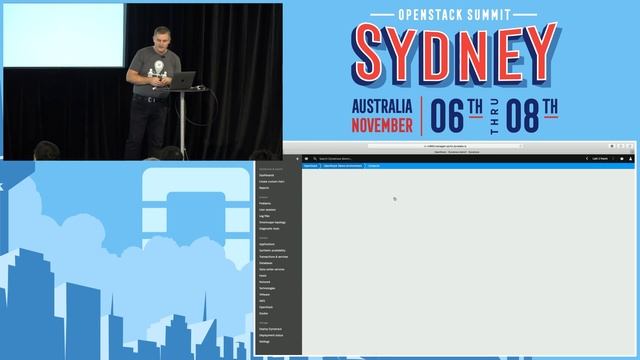This screenshot has width=640, height=360.
Task: Click the last breadcrumb item
Action: click(373, 166)
